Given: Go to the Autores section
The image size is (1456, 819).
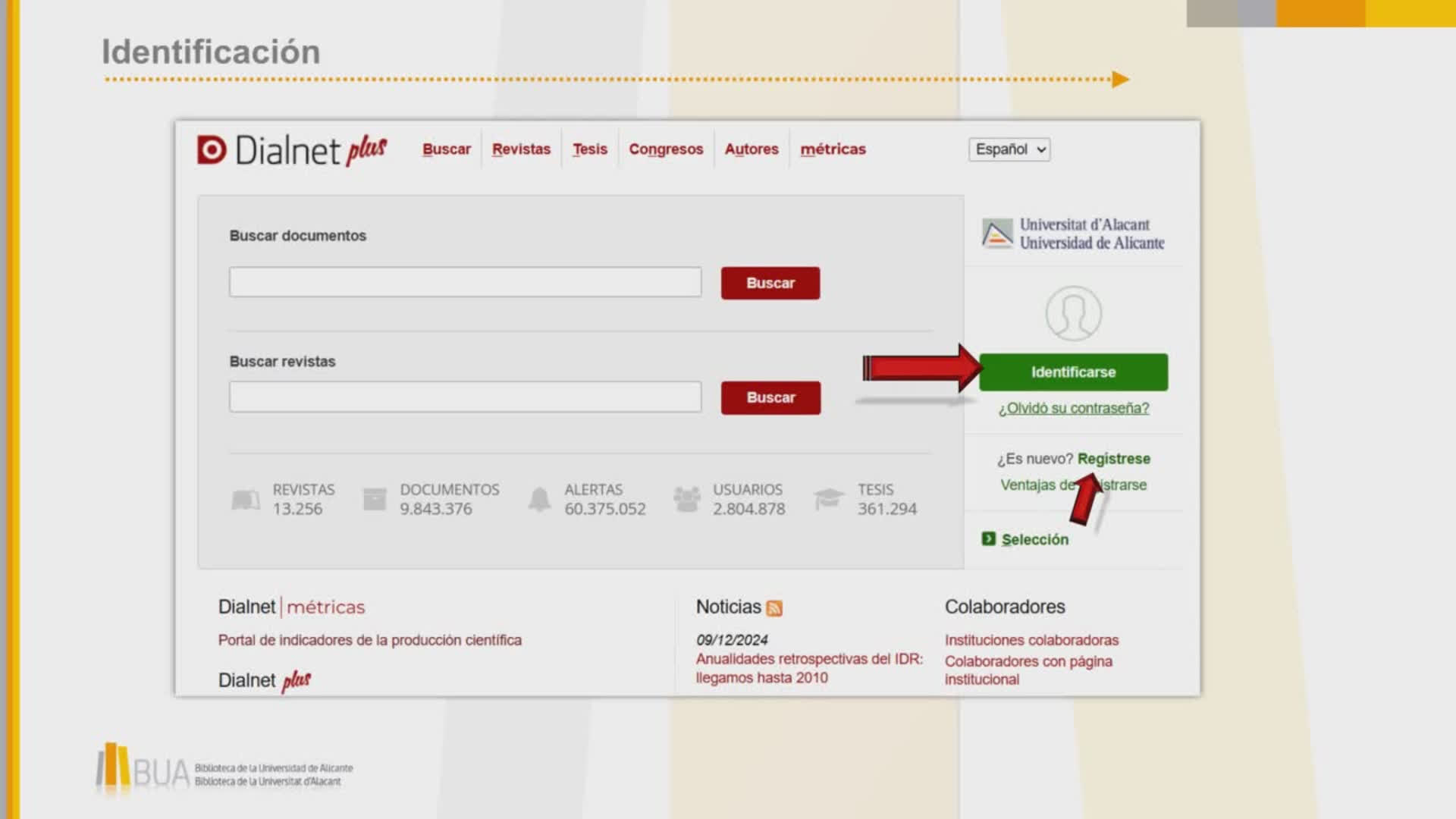Looking at the screenshot, I should pos(751,149).
